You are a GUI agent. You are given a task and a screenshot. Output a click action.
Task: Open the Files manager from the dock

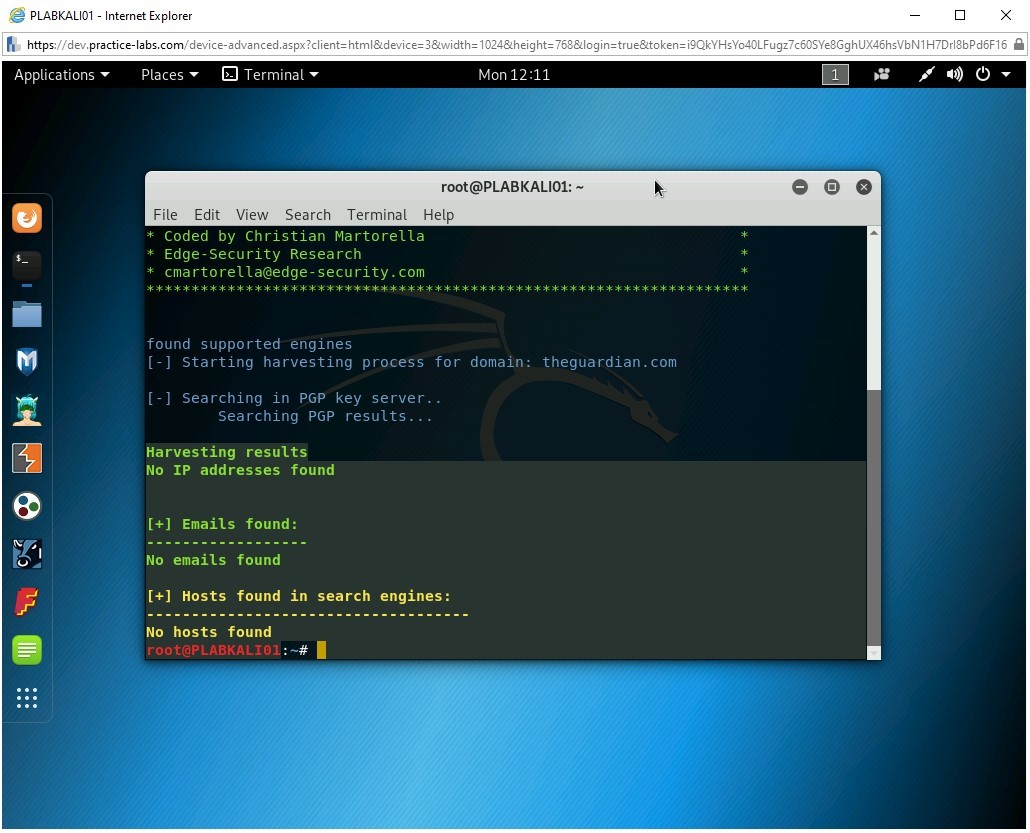tap(27, 314)
